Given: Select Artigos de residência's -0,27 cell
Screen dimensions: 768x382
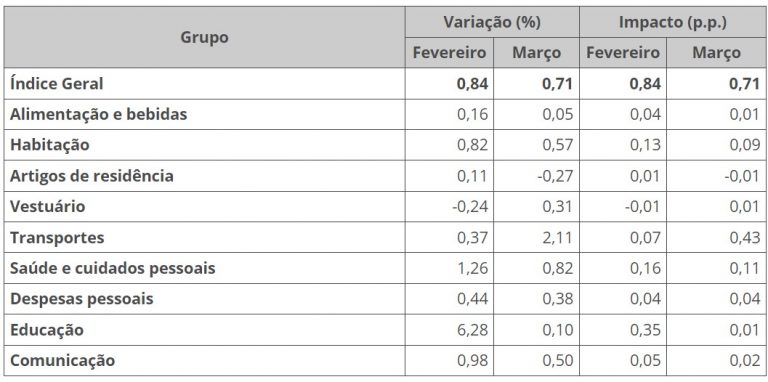Looking at the screenshot, I should tap(536, 176).
